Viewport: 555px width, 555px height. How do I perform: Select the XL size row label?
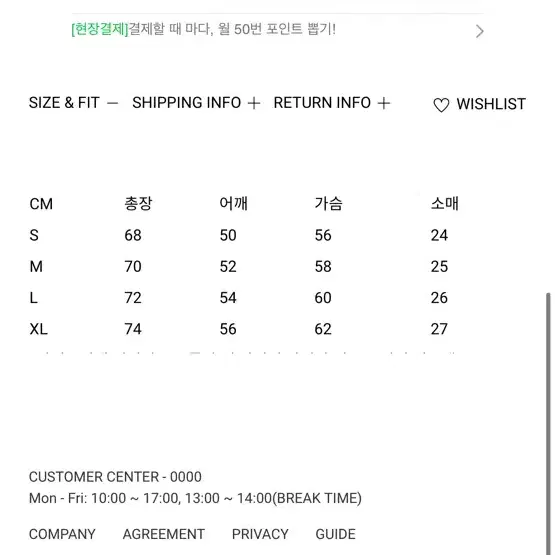coord(39,329)
